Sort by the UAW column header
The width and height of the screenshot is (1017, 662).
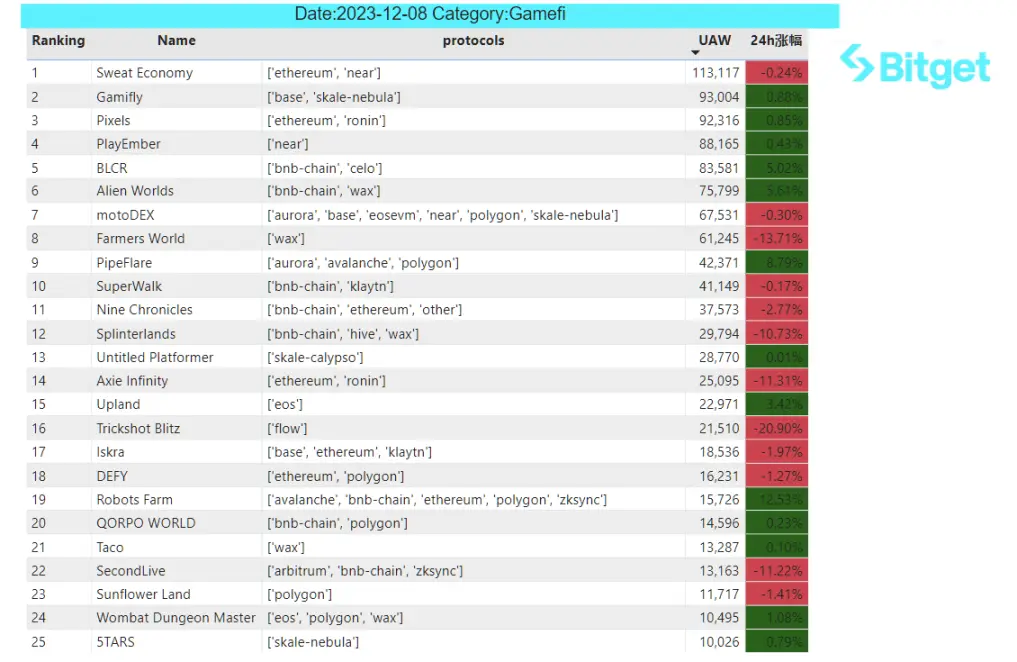[714, 40]
